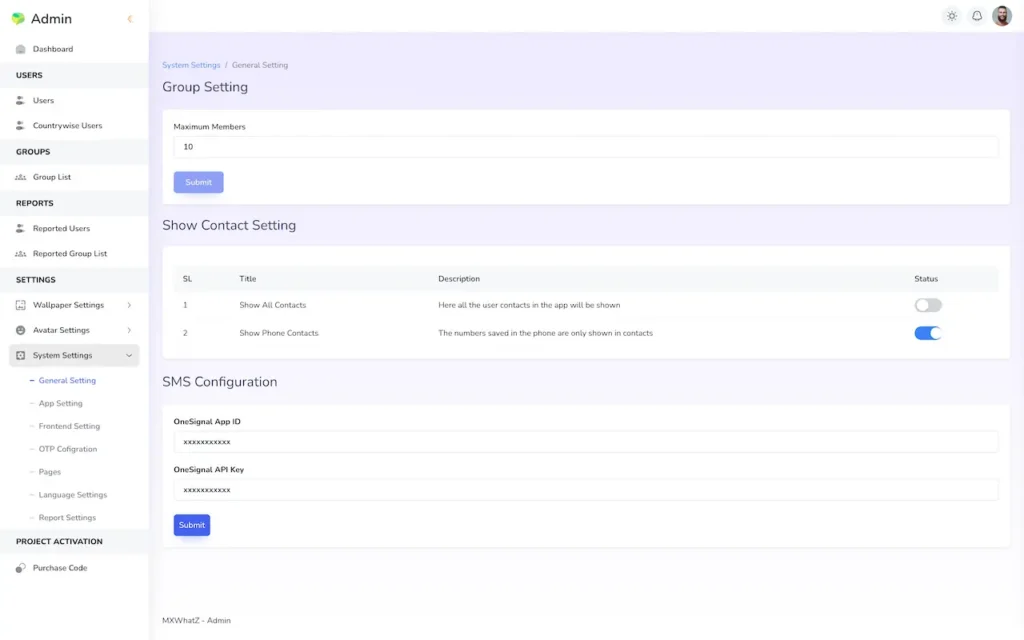Disable the Show Phone Contacts toggle
The width and height of the screenshot is (1024, 640).
[927, 333]
